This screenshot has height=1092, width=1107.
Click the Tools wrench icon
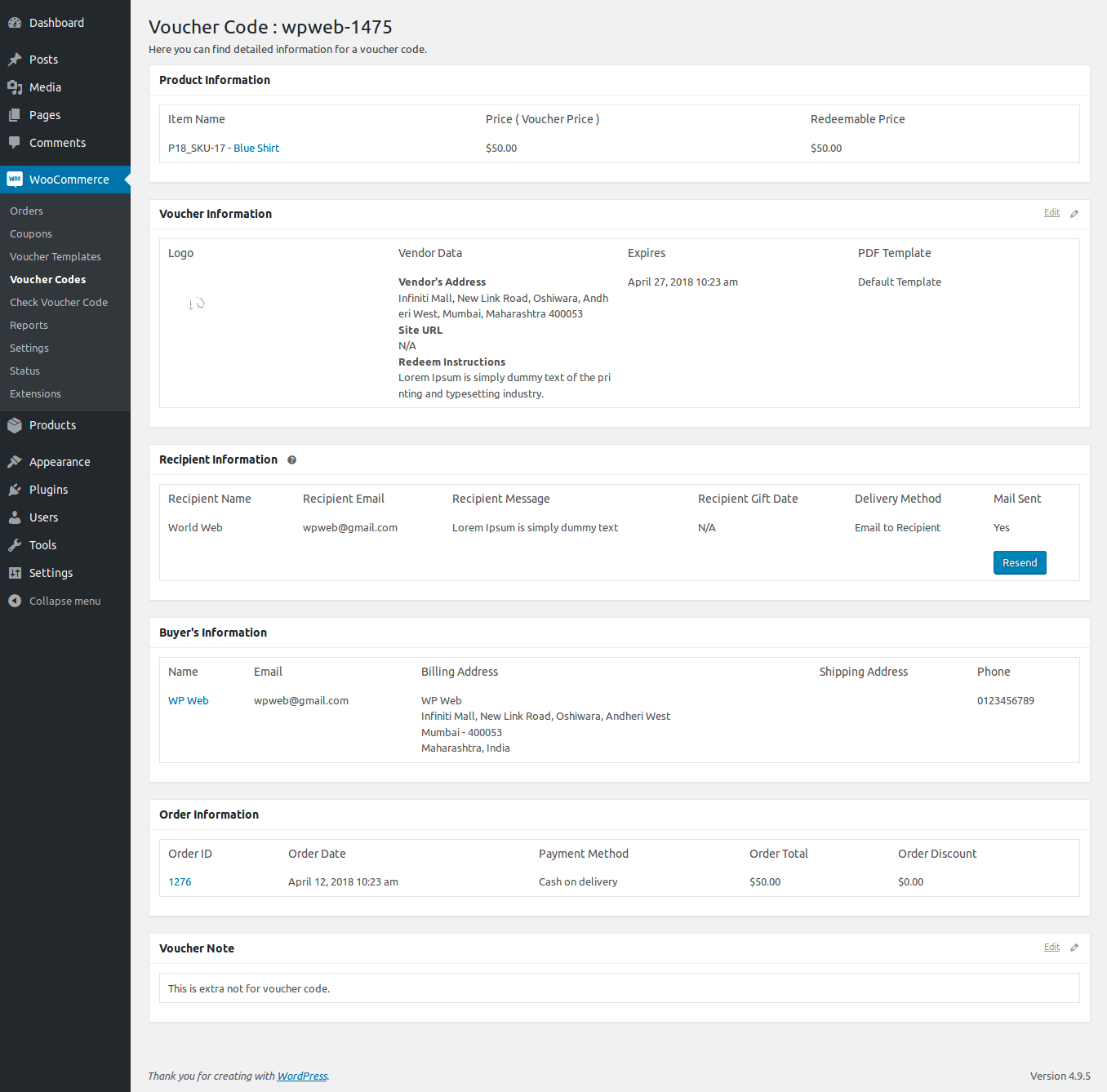coord(15,545)
